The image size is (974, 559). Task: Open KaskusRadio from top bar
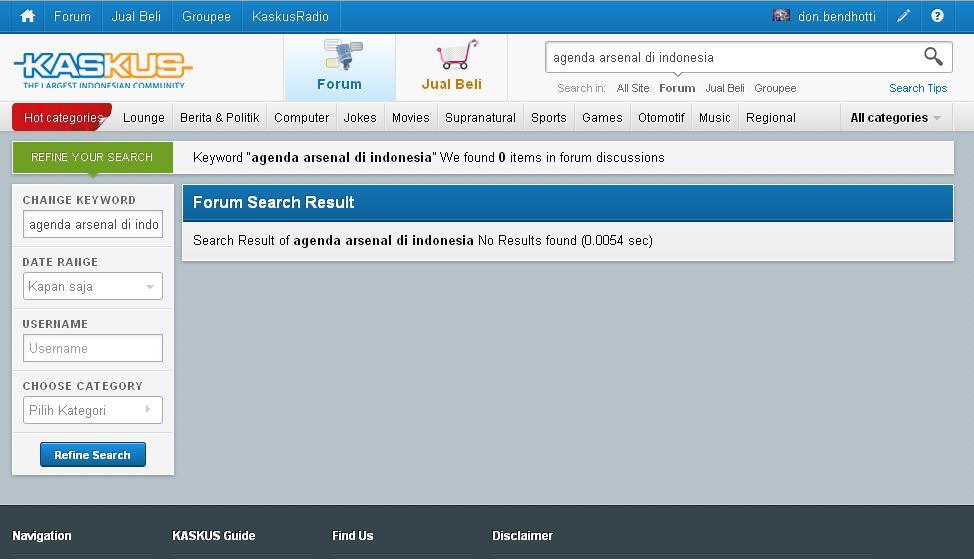tap(290, 16)
